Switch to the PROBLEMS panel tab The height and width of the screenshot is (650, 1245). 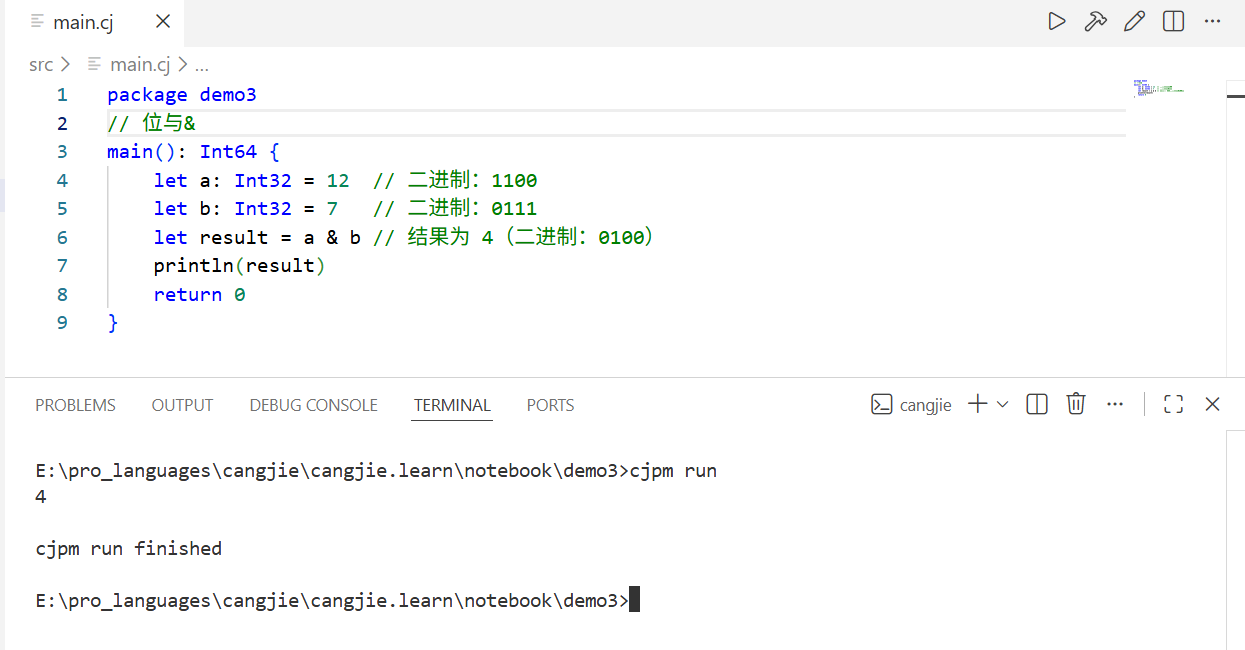click(75, 405)
